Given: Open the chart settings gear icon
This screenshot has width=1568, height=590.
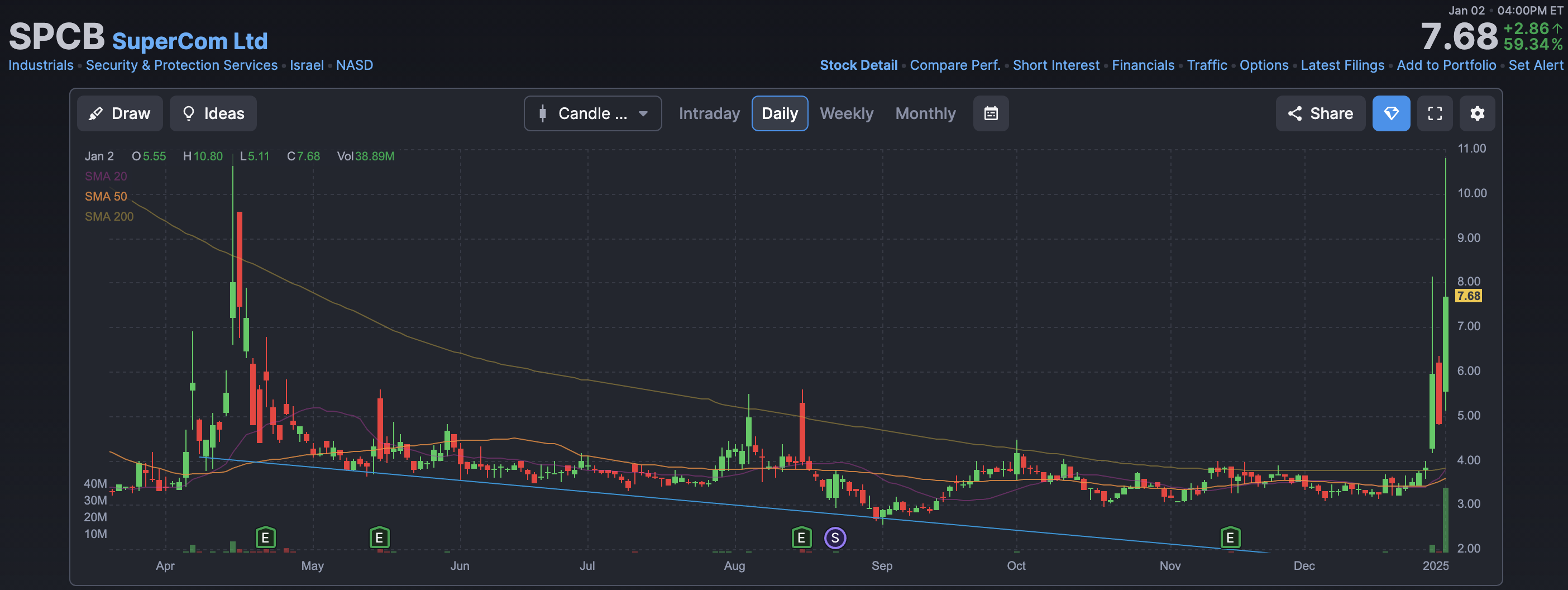Looking at the screenshot, I should click(x=1478, y=113).
